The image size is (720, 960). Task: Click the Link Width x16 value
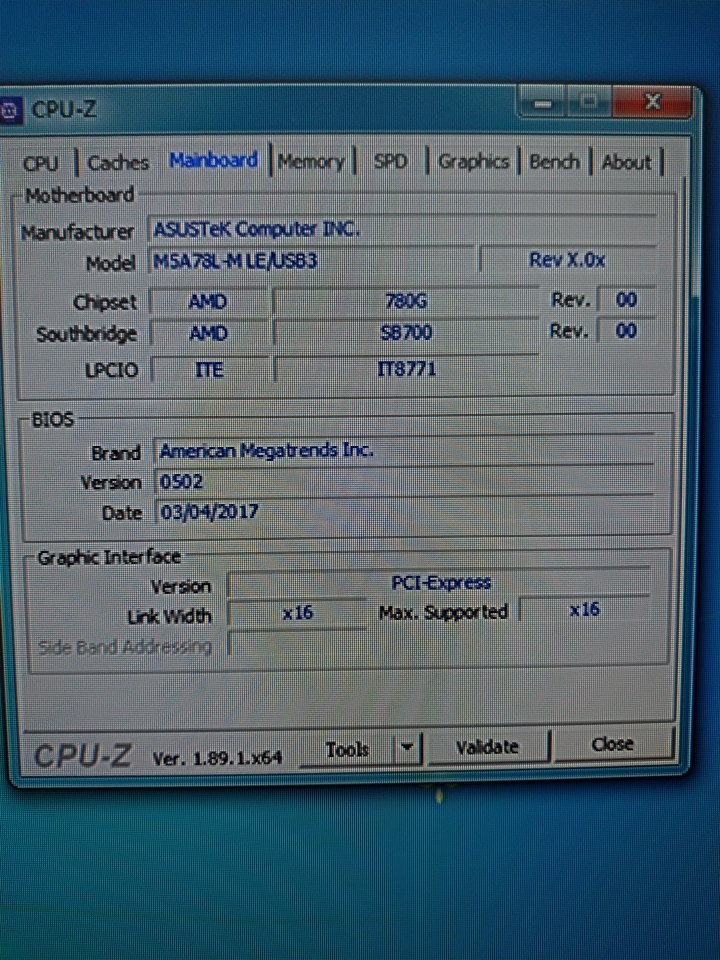(x=298, y=612)
